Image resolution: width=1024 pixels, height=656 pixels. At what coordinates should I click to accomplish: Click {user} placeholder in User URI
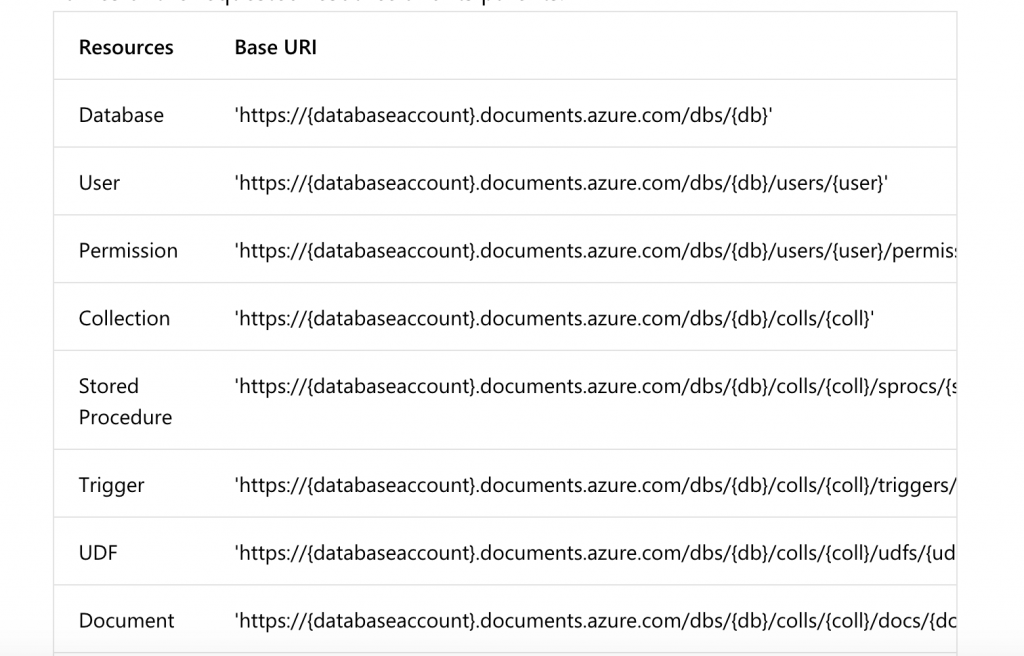click(x=857, y=183)
